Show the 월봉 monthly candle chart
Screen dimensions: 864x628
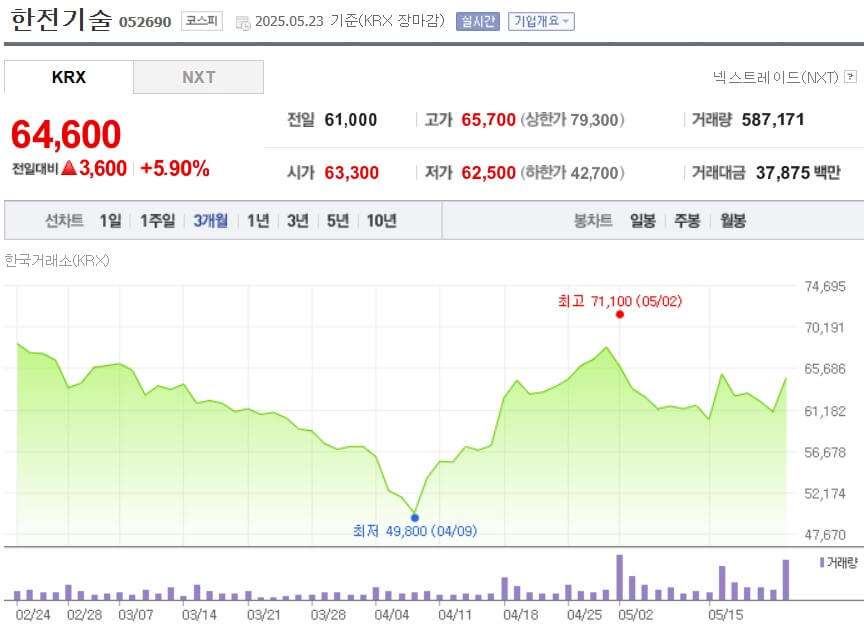[733, 221]
